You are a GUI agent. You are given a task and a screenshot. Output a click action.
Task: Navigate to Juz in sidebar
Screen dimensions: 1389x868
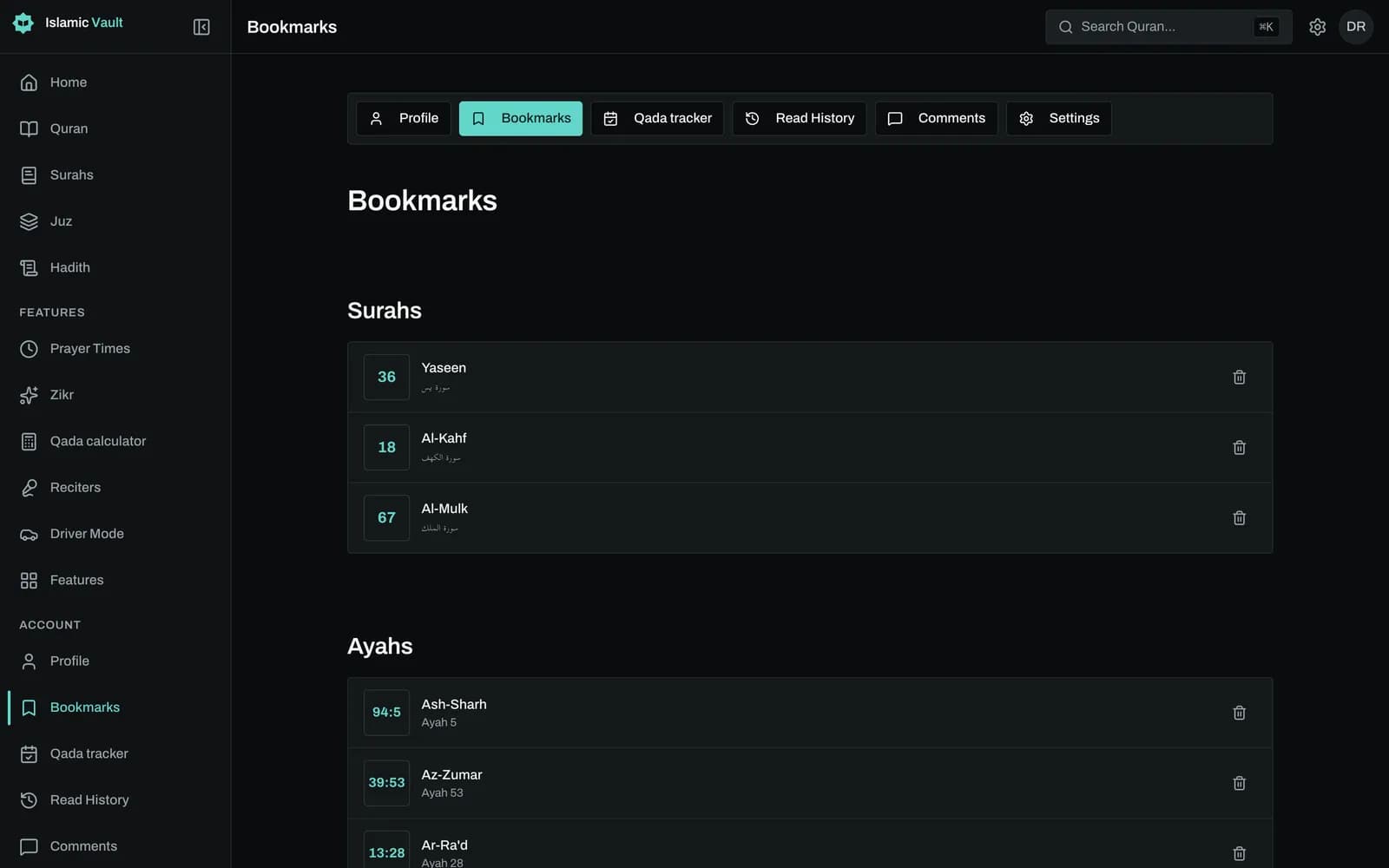pos(115,221)
